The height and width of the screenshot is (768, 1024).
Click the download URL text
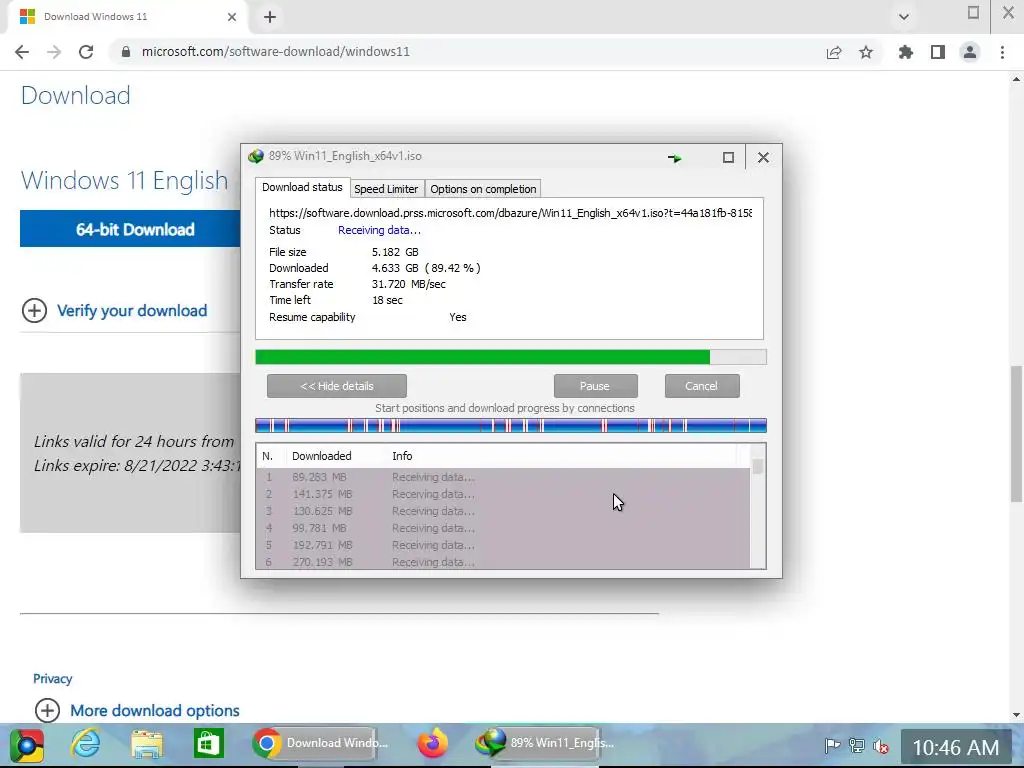(x=510, y=213)
